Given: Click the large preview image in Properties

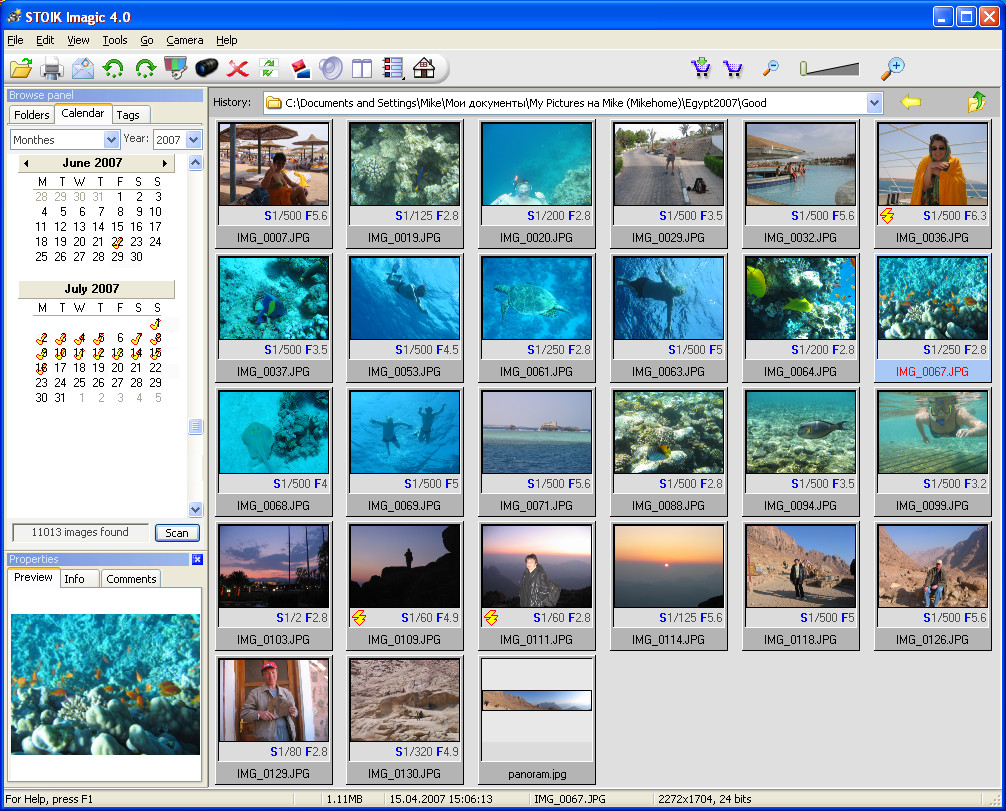Looking at the screenshot, I should tap(105, 684).
